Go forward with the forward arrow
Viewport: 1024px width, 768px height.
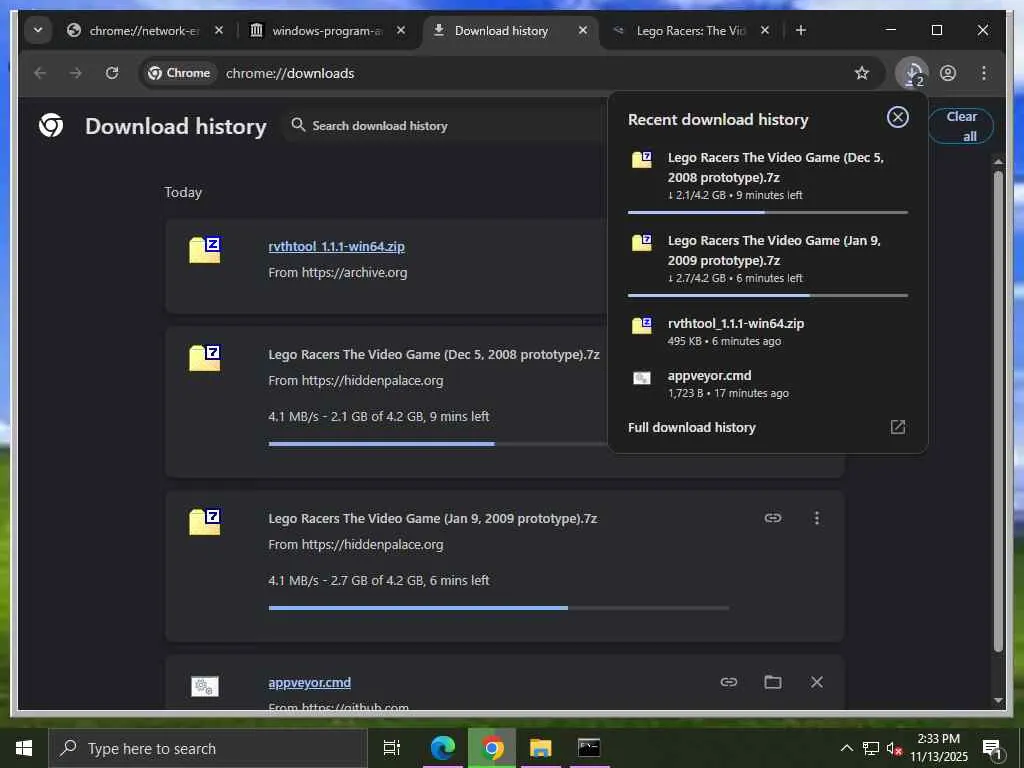[x=76, y=73]
